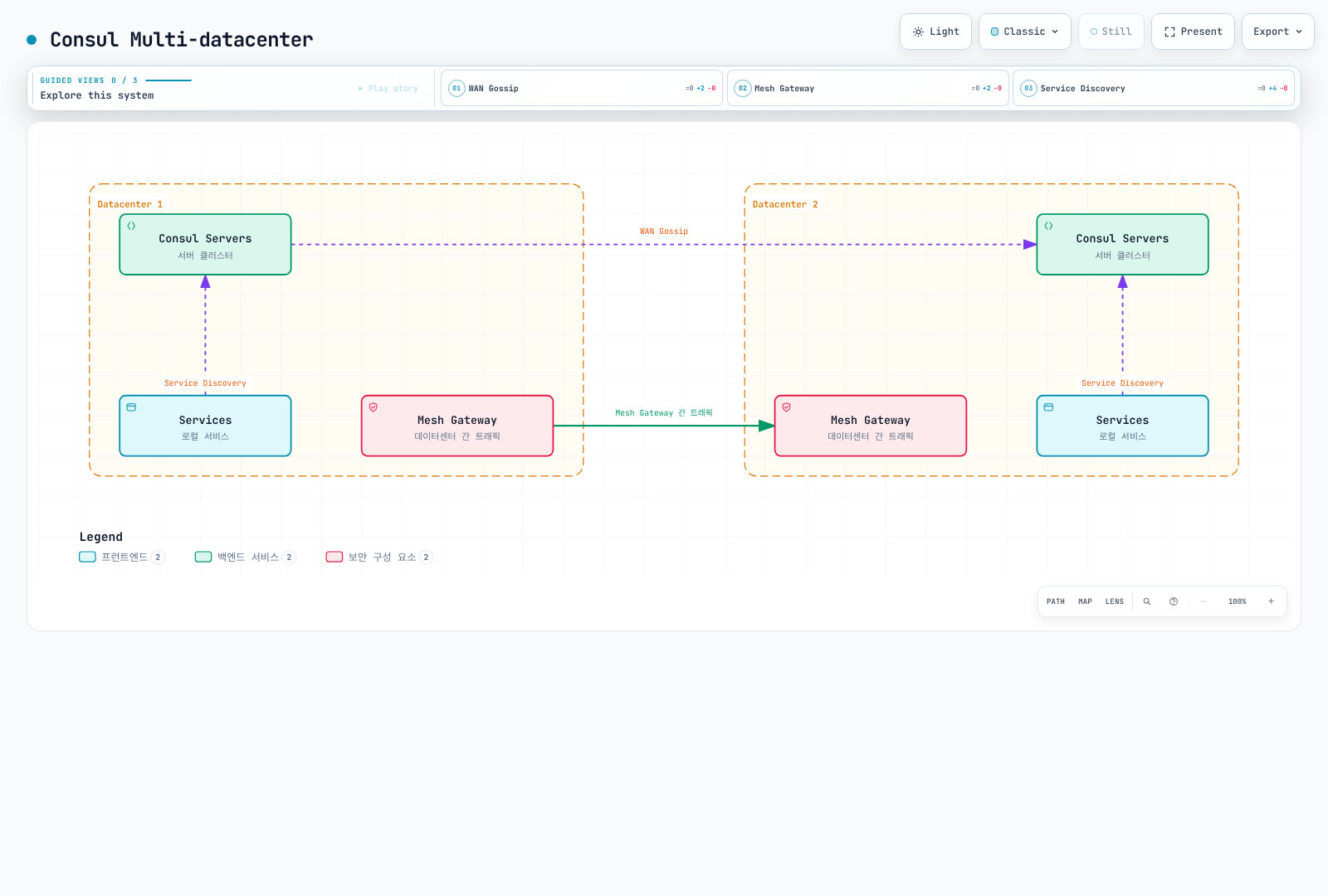This screenshot has width=1328, height=896.
Task: Zoom out with the minus button
Action: coord(1203,601)
